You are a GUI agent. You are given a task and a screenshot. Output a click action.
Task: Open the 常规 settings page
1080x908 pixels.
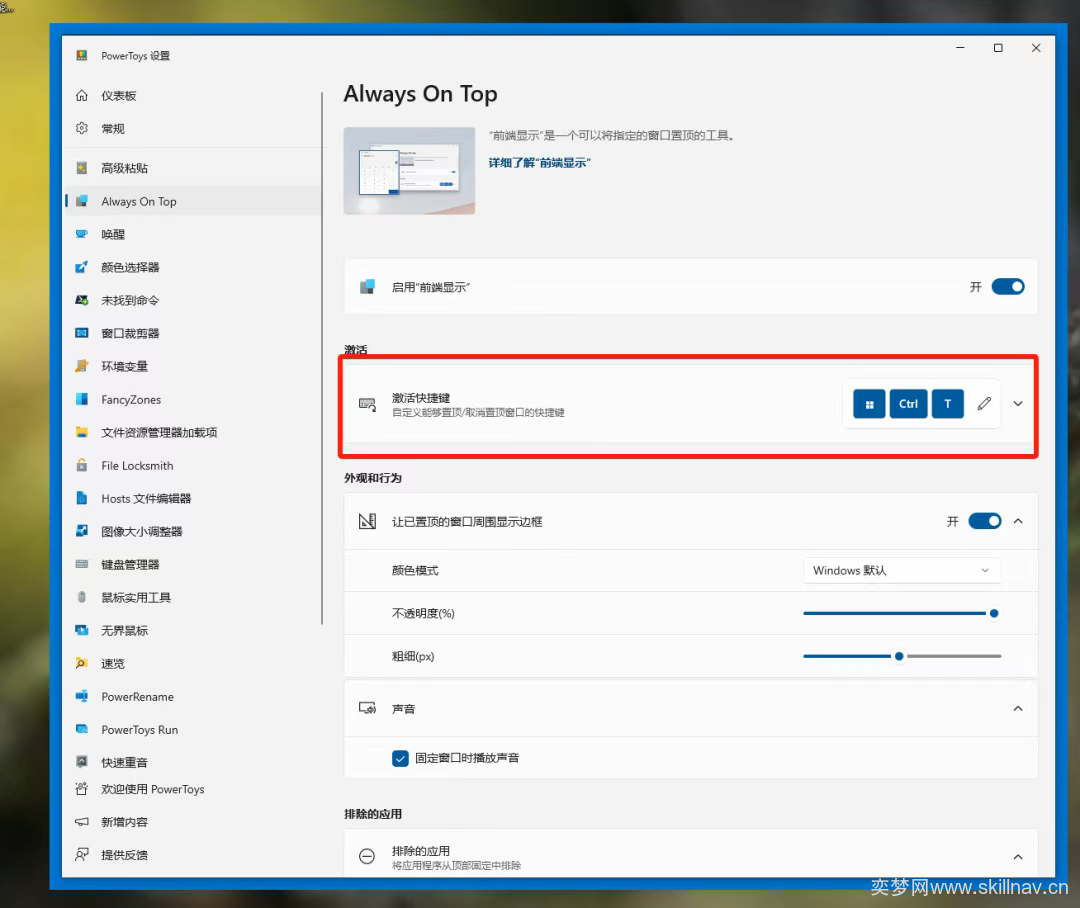coord(192,129)
